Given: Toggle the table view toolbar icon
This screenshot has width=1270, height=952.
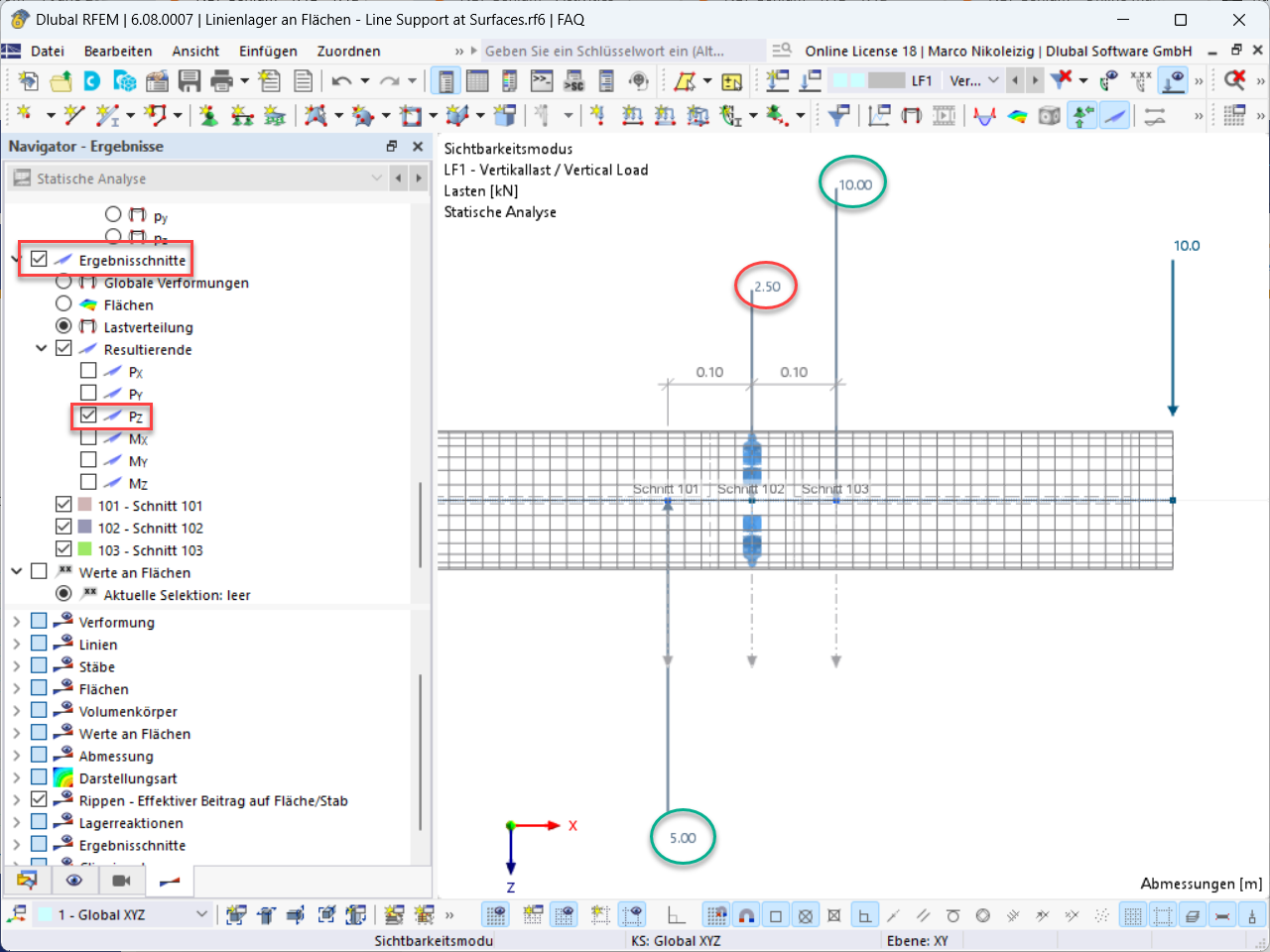Looking at the screenshot, I should 477,80.
